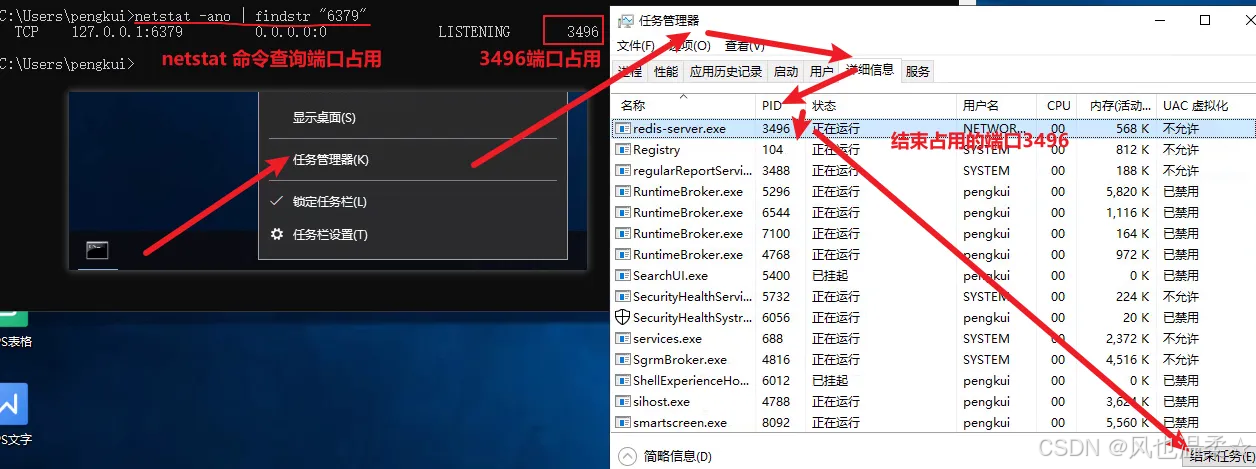1256x469 pixels.
Task: Click the services.exe process icon
Action: [x=623, y=339]
